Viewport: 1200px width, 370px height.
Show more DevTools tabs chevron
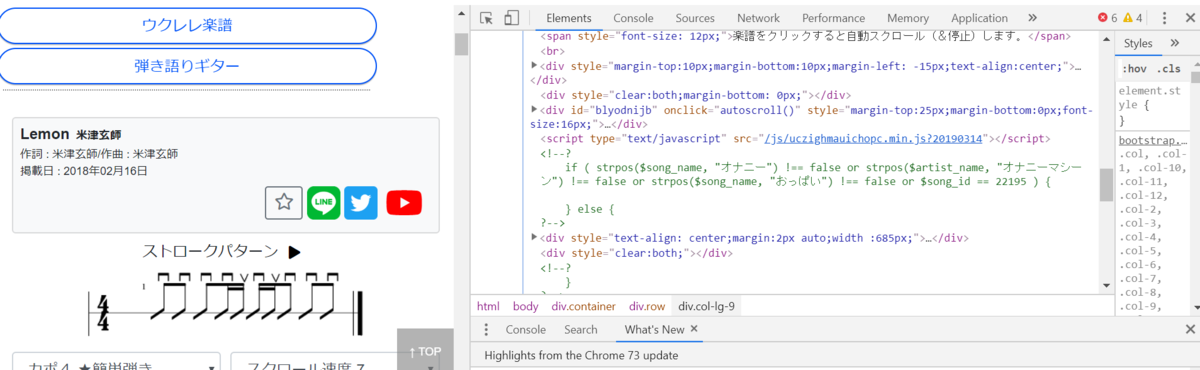pyautogui.click(x=1032, y=18)
